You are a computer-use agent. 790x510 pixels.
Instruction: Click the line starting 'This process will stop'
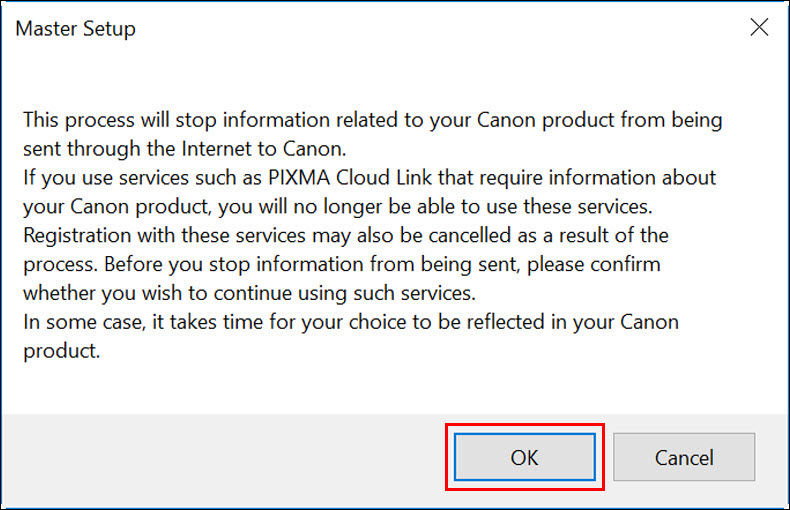(372, 120)
